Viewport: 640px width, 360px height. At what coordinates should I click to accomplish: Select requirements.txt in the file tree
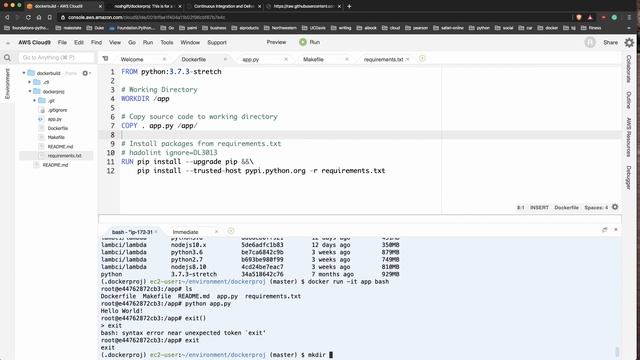pos(64,156)
